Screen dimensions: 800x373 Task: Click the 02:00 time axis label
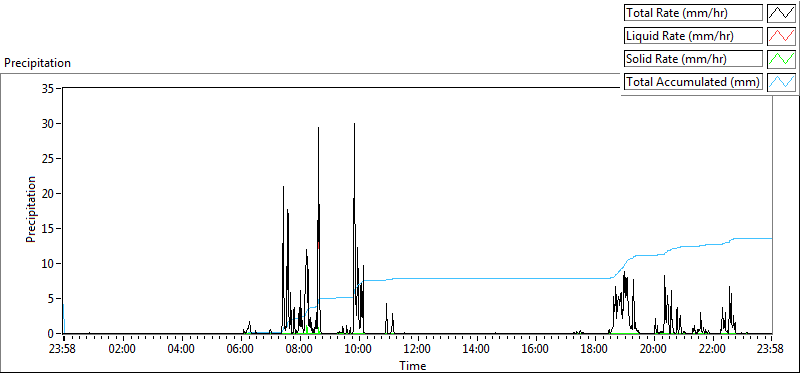[123, 349]
